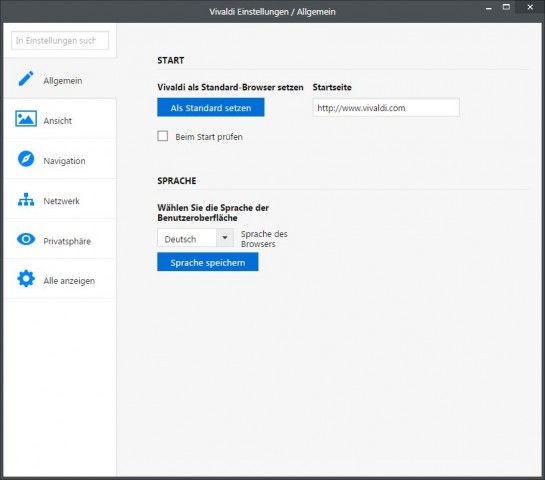The image size is (545, 480).
Task: Show all settings via Alle anzeigen
Action: coord(60,279)
